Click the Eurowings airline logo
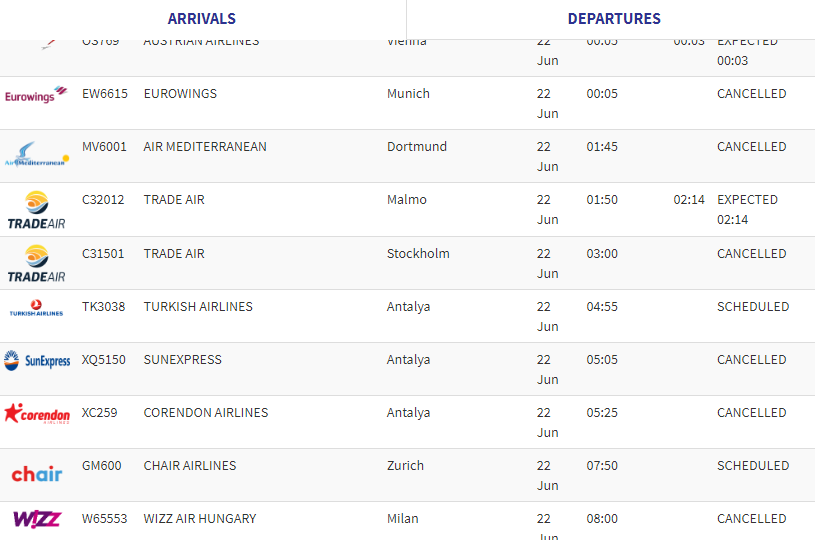This screenshot has width=815, height=551. 36,95
